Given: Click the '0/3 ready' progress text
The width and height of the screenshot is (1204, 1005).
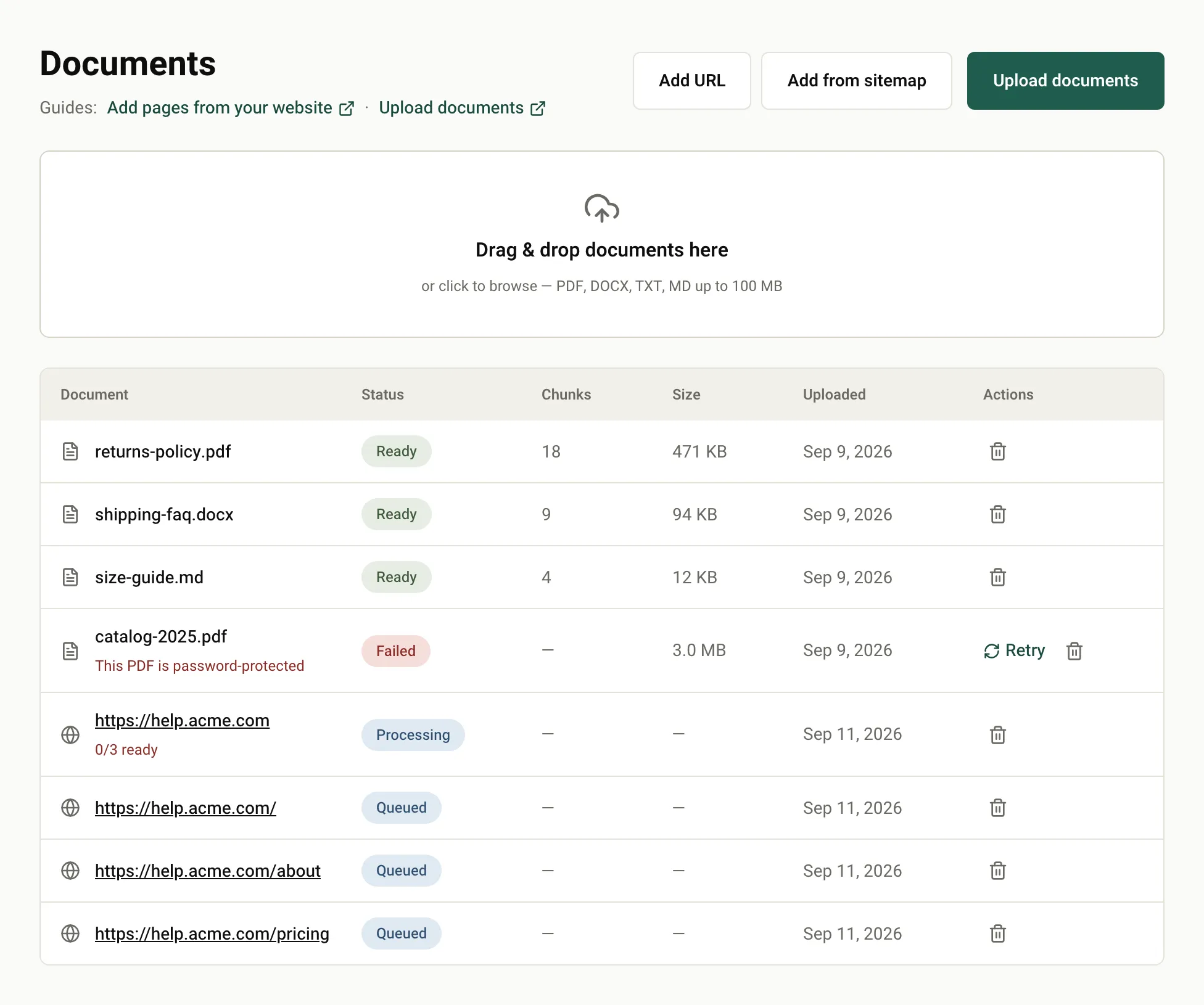Looking at the screenshot, I should pyautogui.click(x=126, y=750).
